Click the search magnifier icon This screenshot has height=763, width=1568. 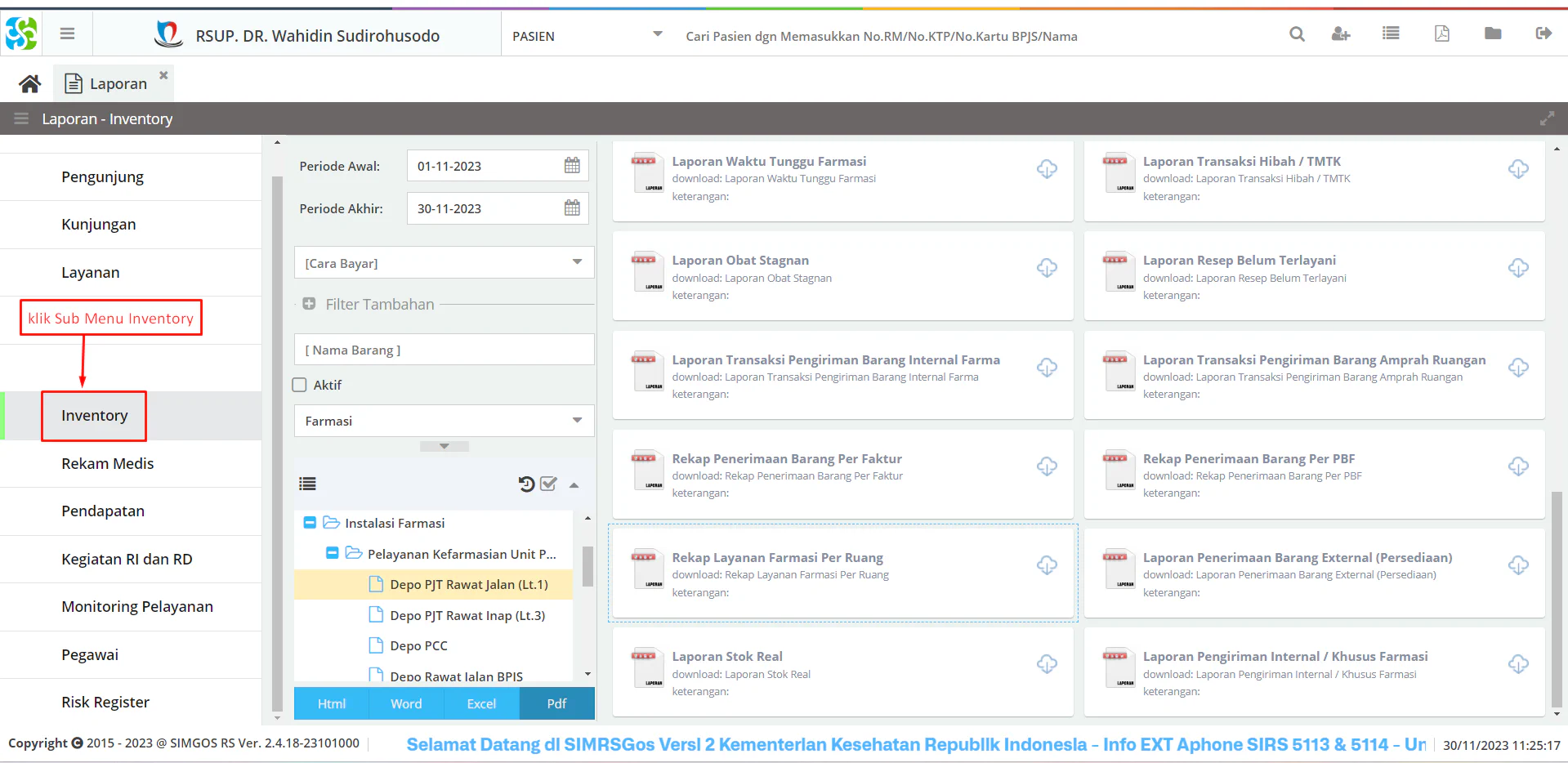pyautogui.click(x=1297, y=33)
